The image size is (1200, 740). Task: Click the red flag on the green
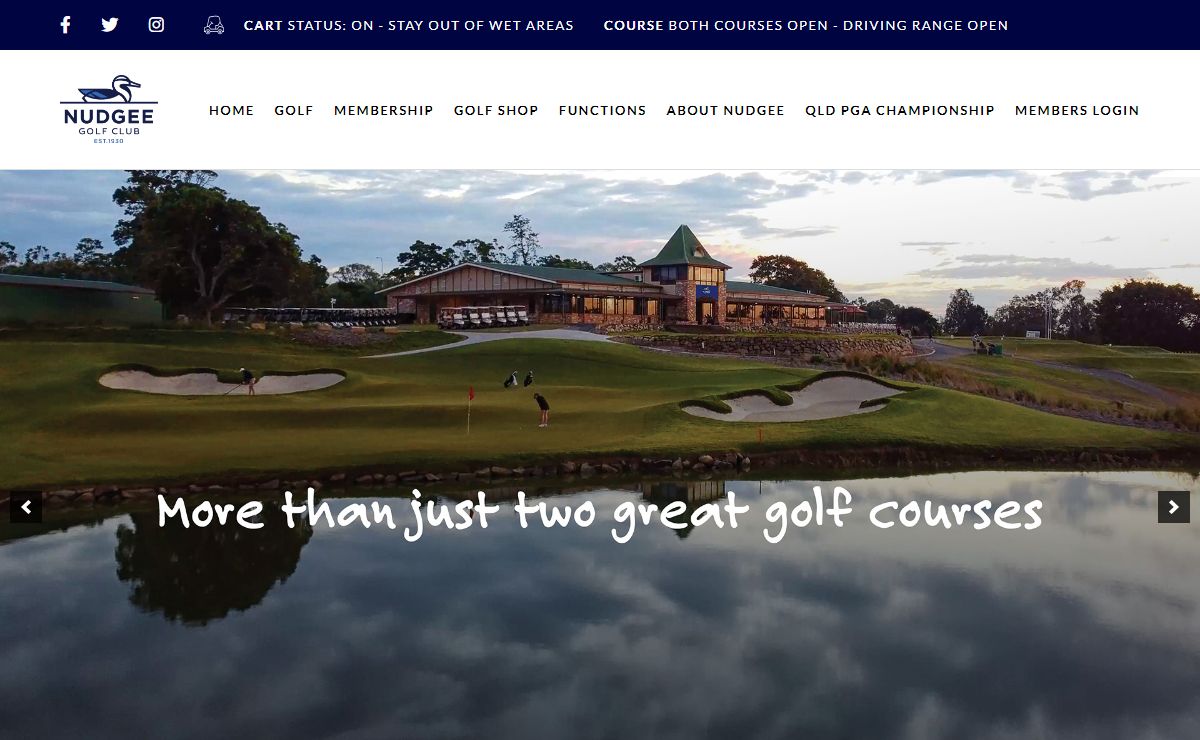[469, 394]
